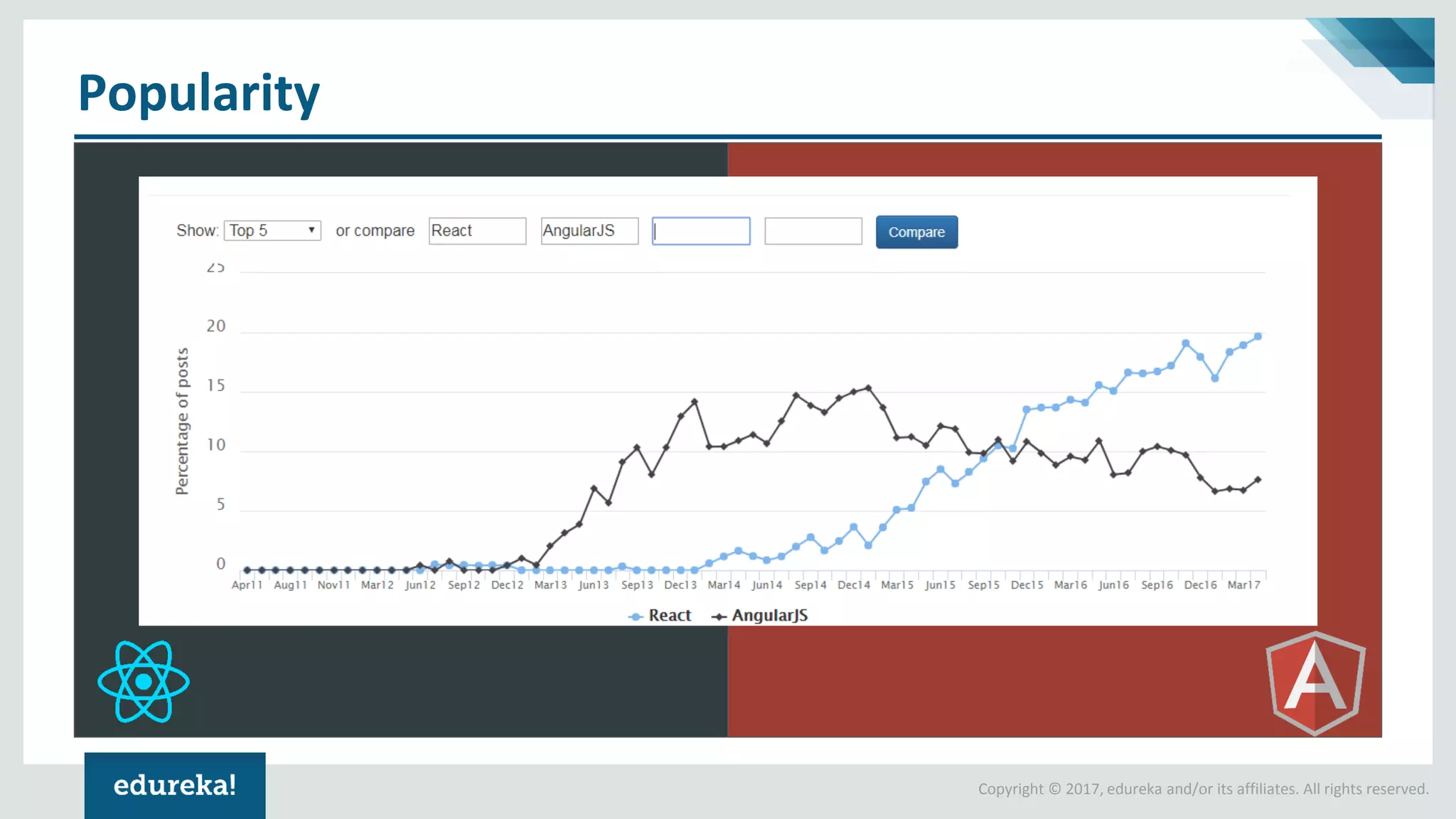The width and height of the screenshot is (1456, 819).
Task: Focus the third empty compare field
Action: tap(701, 231)
